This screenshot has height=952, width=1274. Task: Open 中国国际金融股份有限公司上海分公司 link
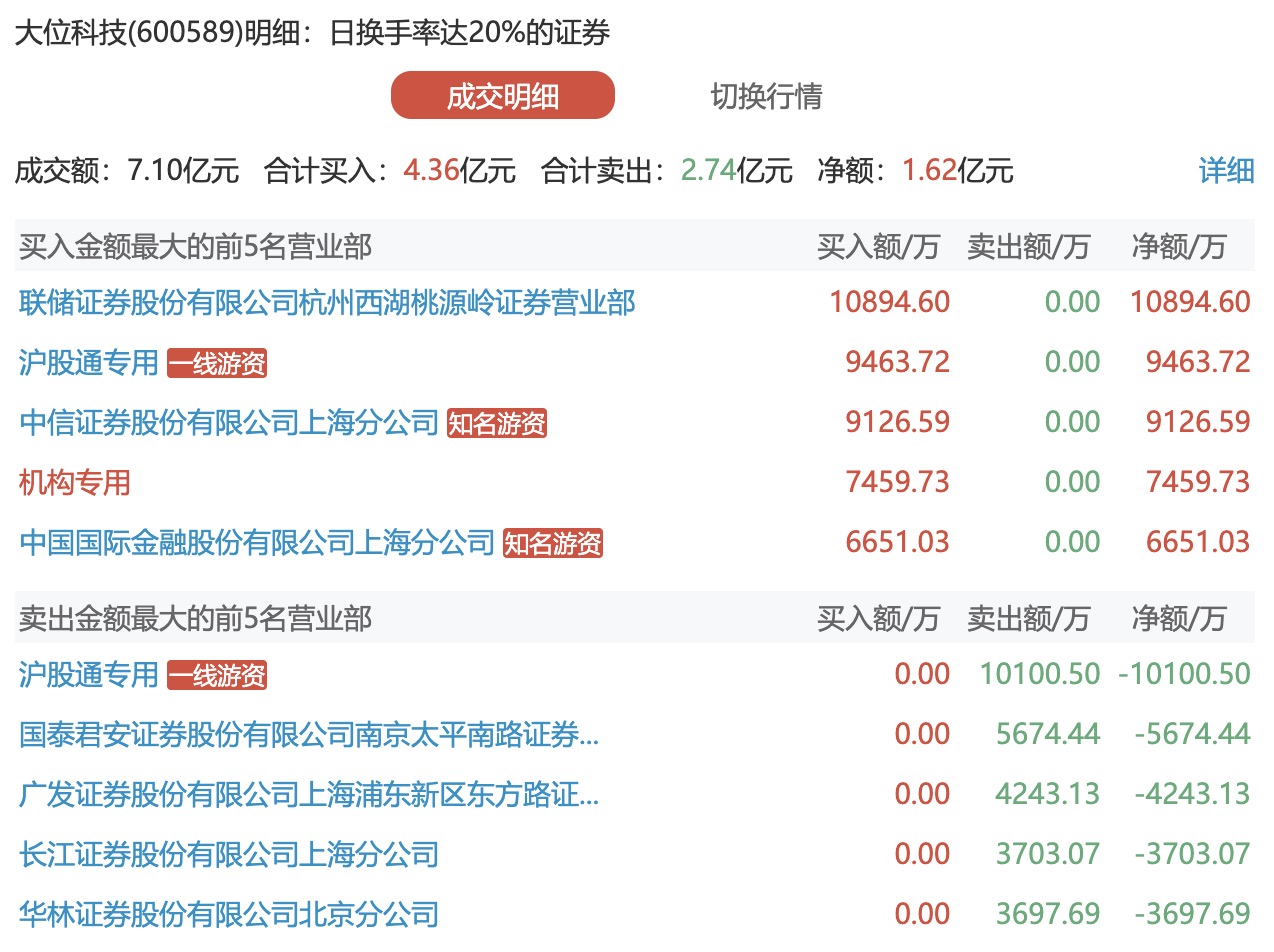click(x=257, y=542)
